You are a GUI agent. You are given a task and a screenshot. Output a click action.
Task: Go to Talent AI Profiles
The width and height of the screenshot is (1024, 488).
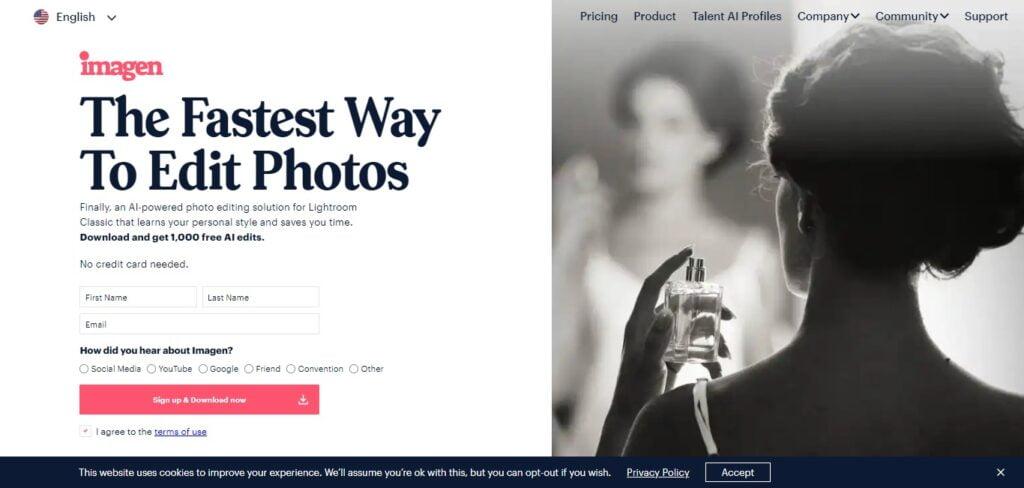[x=737, y=16]
